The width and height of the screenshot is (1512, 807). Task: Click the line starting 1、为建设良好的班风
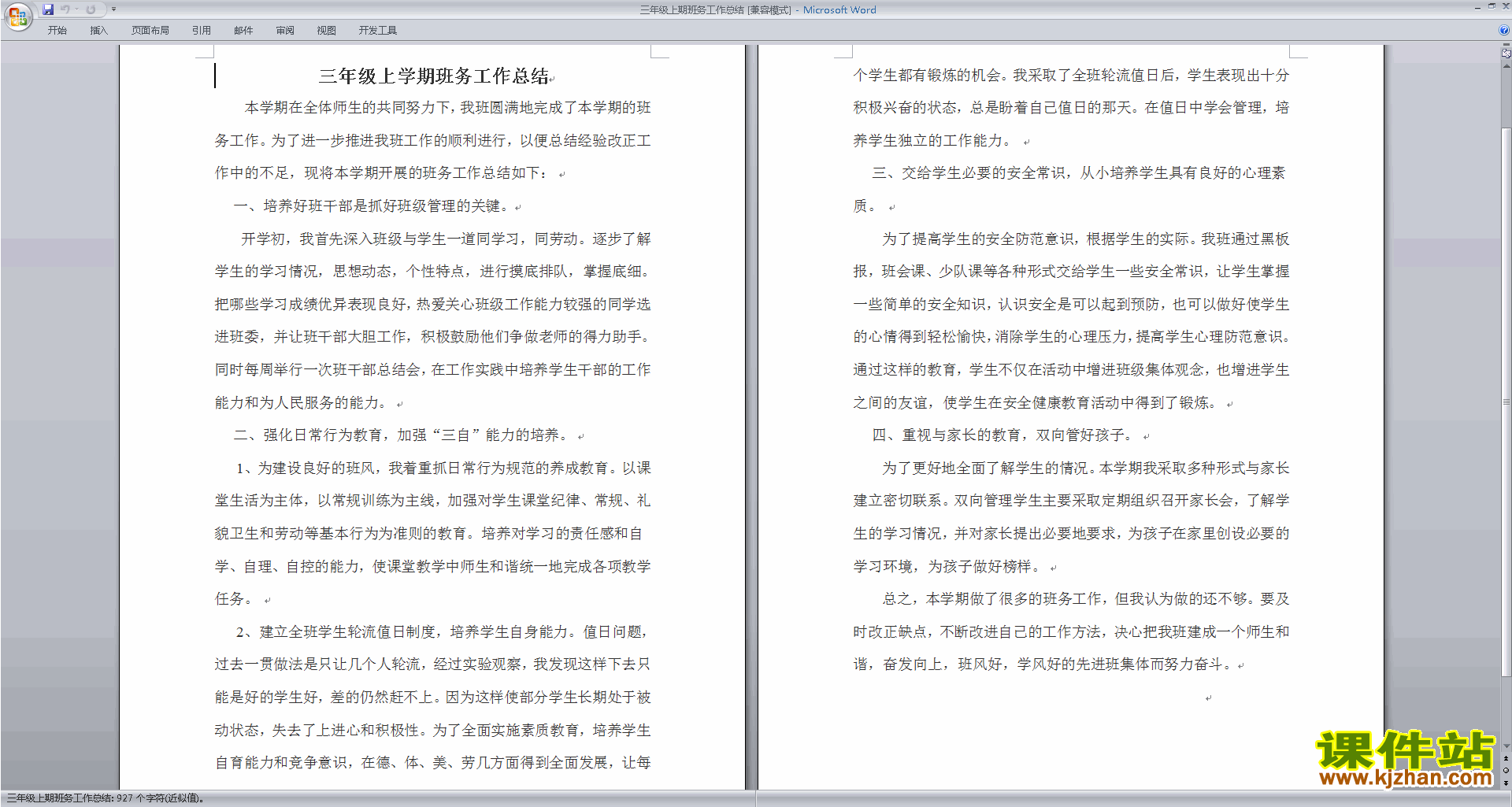[443, 468]
